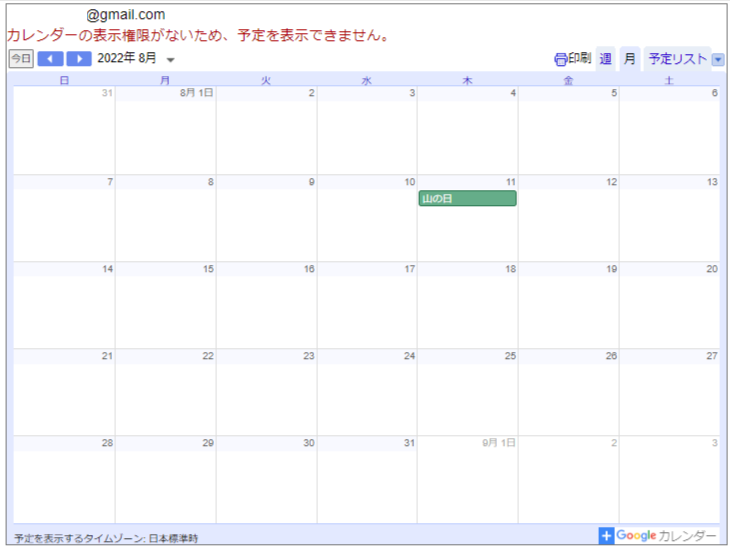Click day number 7
This screenshot has width=730, height=548.
(110, 182)
